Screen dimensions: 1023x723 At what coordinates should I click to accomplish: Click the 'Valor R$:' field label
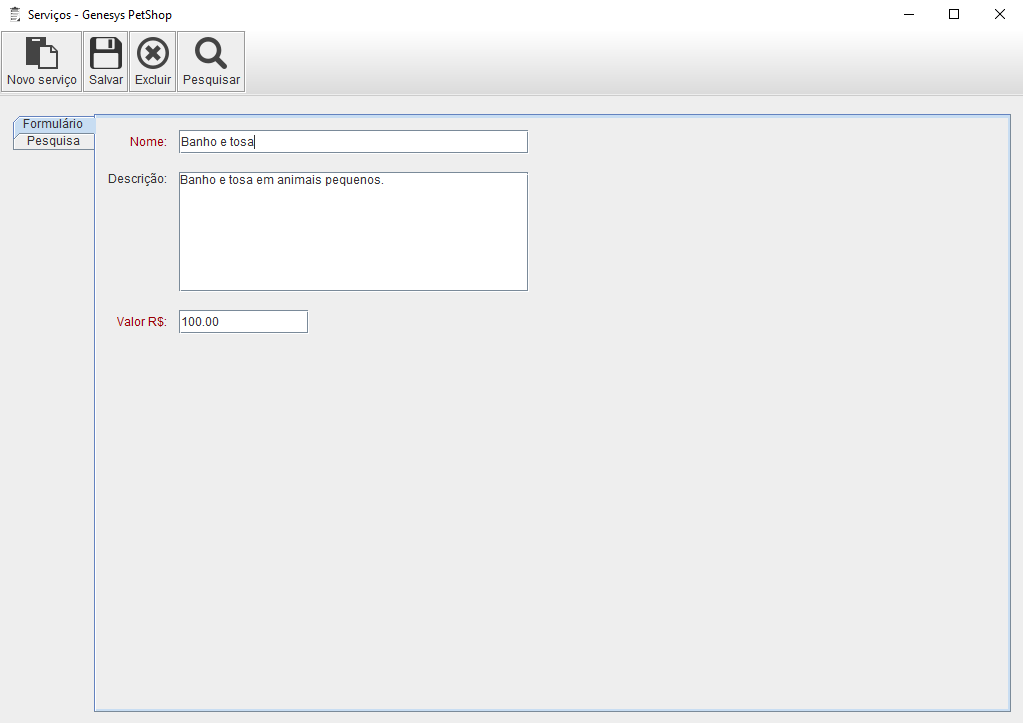(141, 322)
